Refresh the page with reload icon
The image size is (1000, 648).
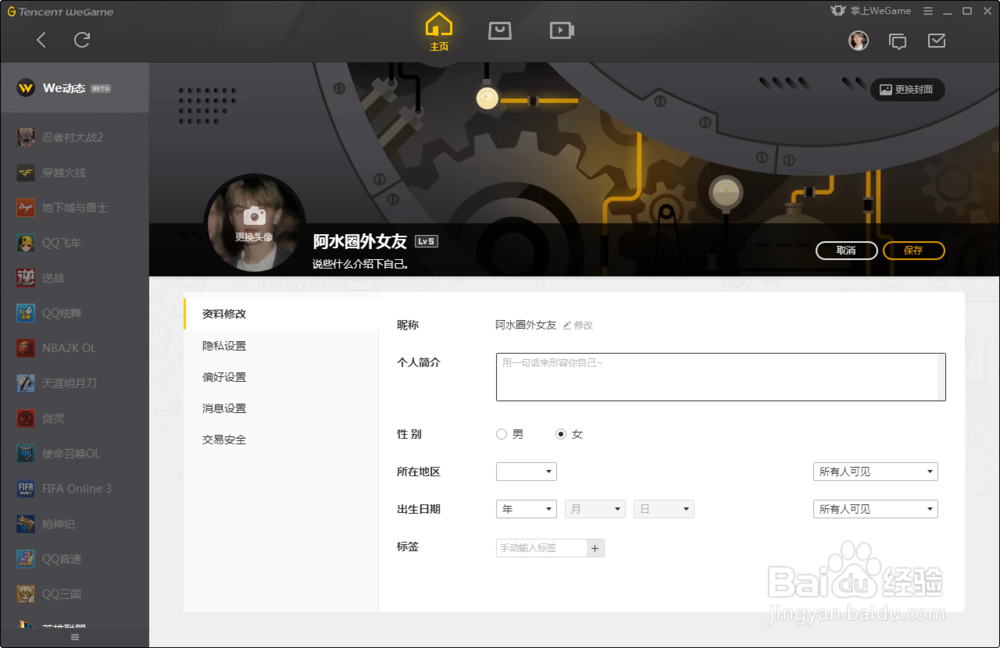[82, 40]
